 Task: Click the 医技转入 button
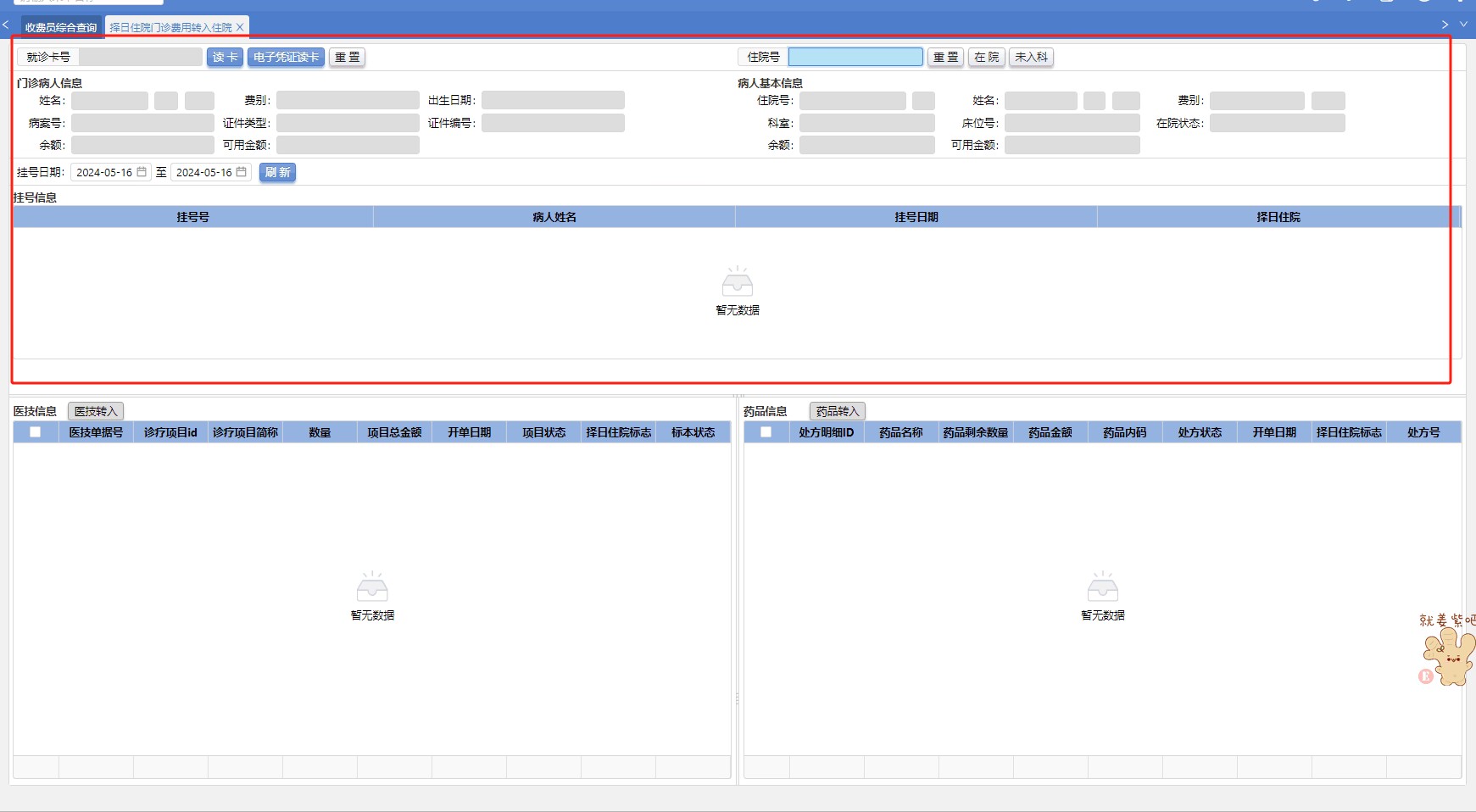coord(96,411)
